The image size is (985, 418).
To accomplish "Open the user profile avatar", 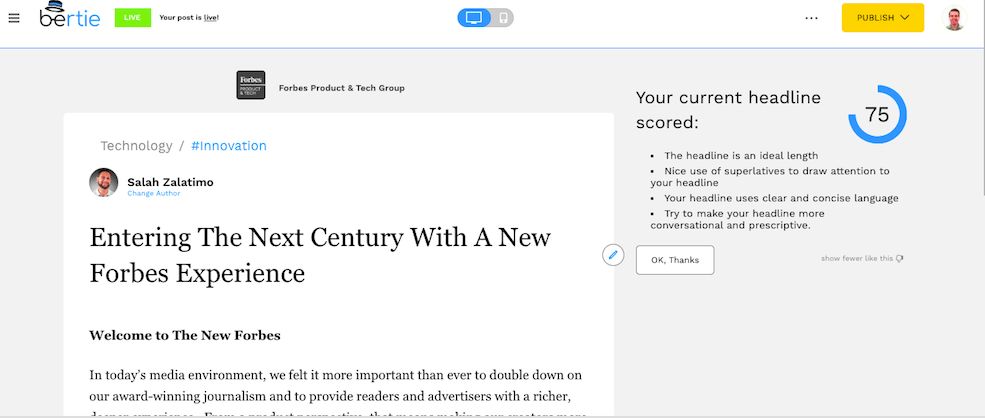I will (955, 18).
